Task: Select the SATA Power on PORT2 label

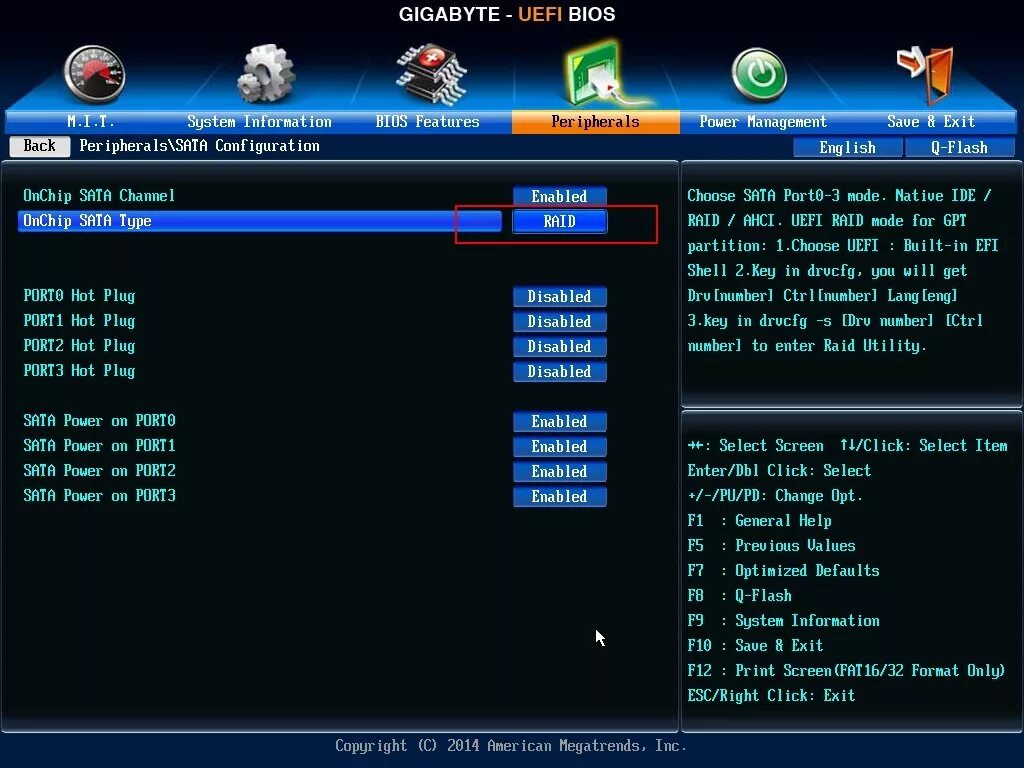Action: (x=99, y=471)
